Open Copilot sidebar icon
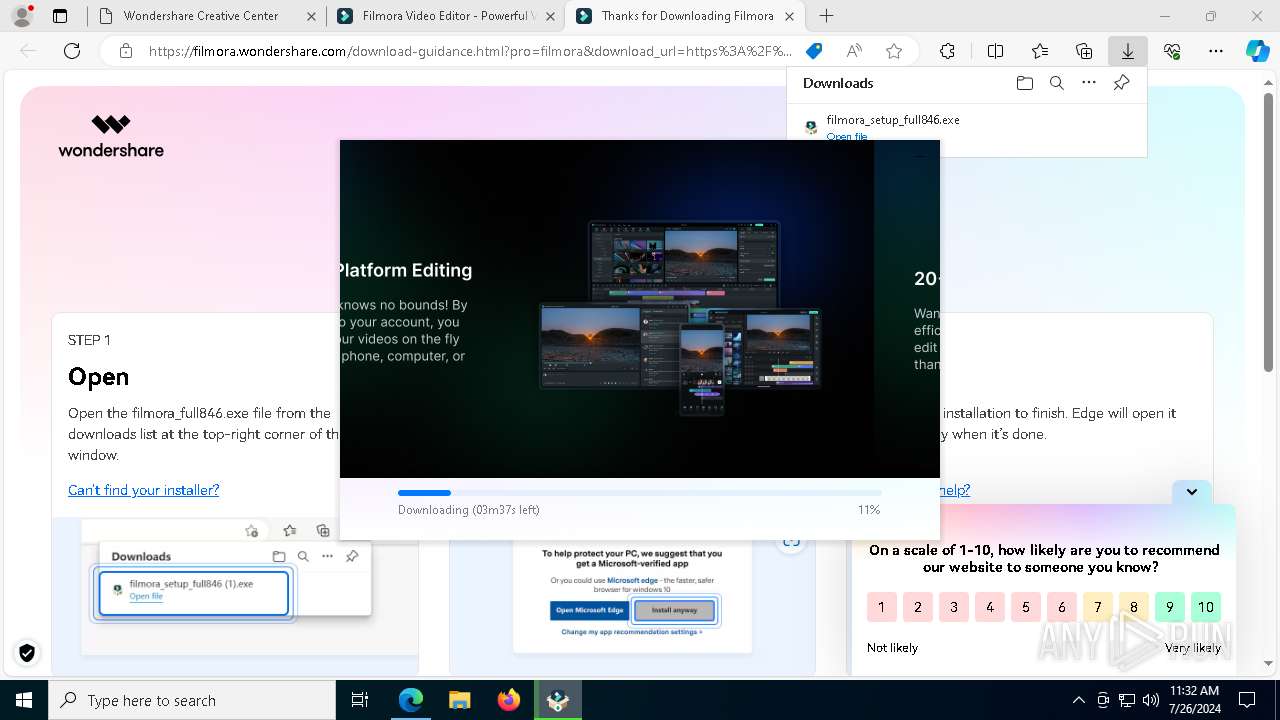 coord(1257,51)
